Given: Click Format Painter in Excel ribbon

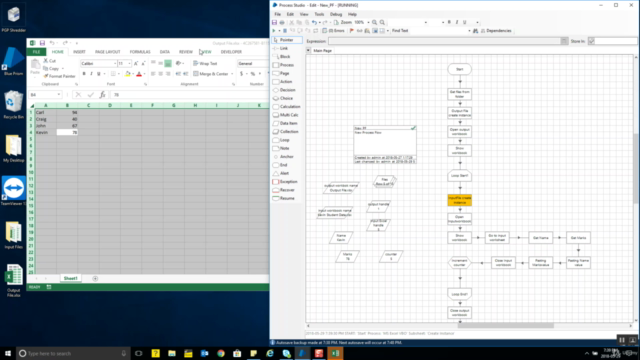Looking at the screenshot, I should coord(60,76).
